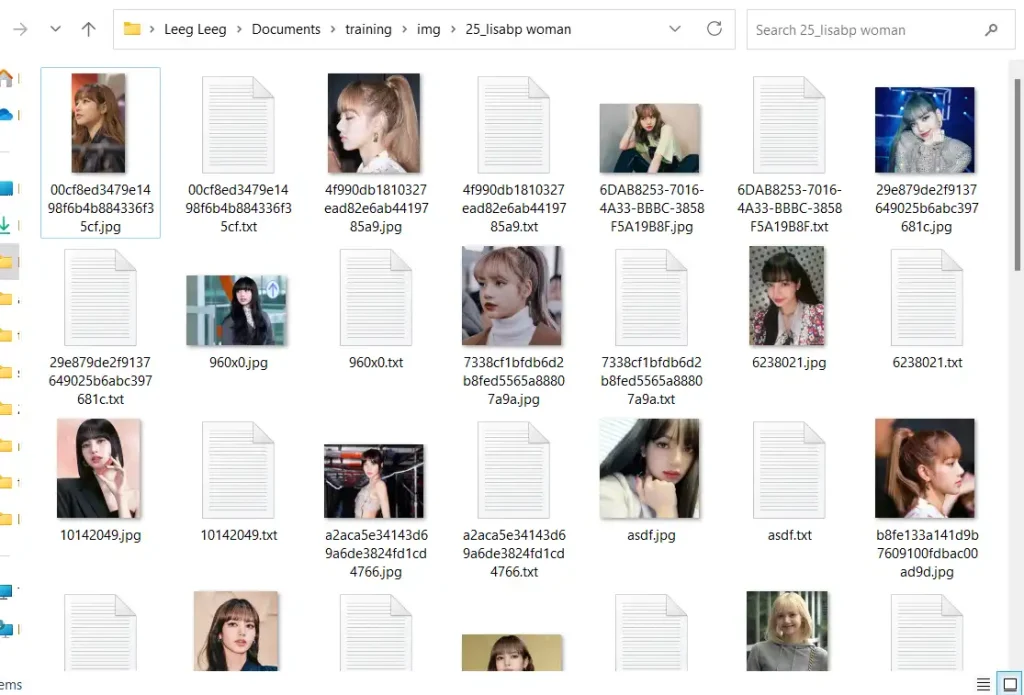The height and width of the screenshot is (695, 1024).
Task: Select the 10142049.txt file icon
Action: click(x=238, y=470)
